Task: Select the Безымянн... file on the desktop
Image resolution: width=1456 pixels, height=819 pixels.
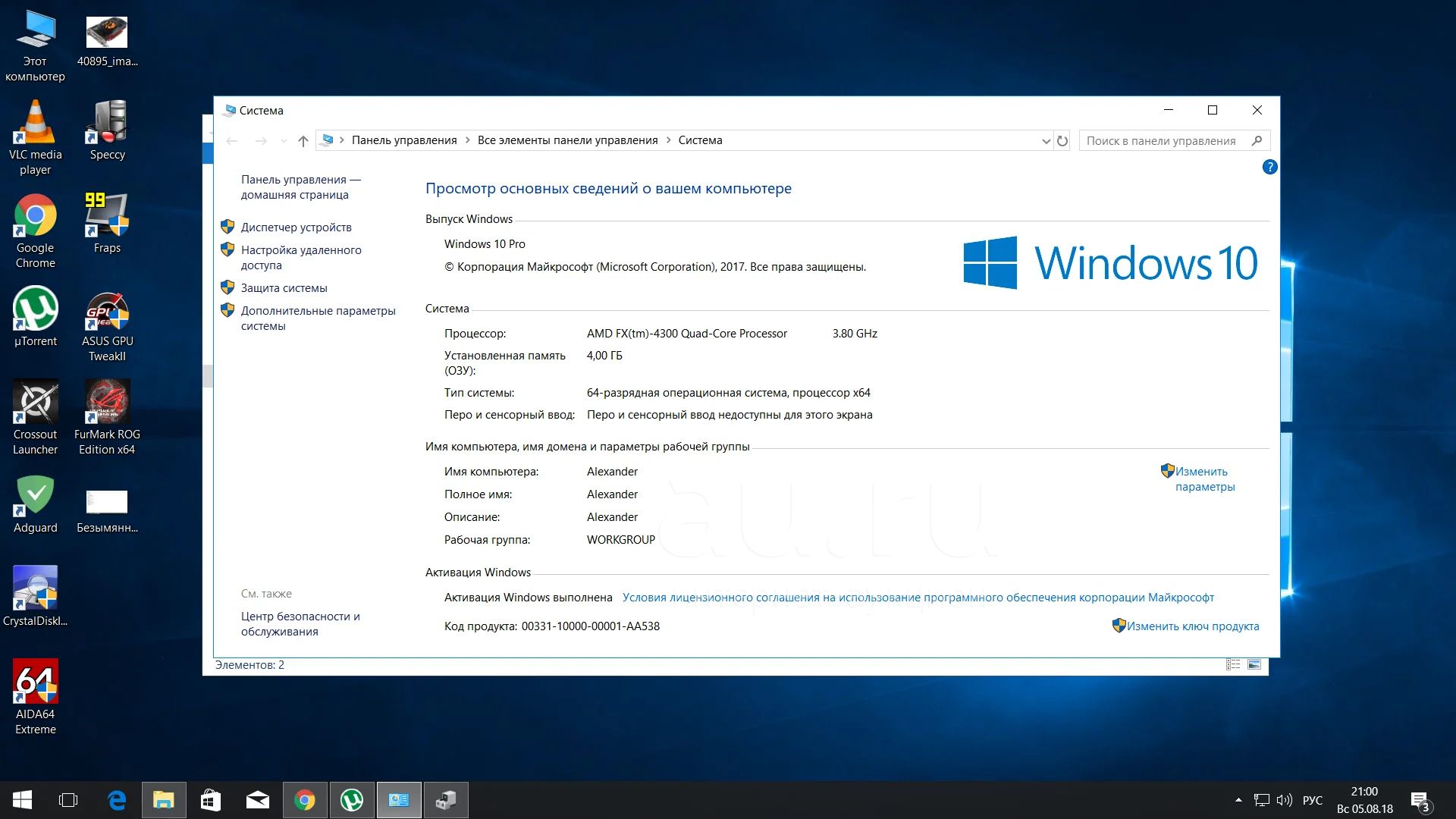Action: (107, 511)
